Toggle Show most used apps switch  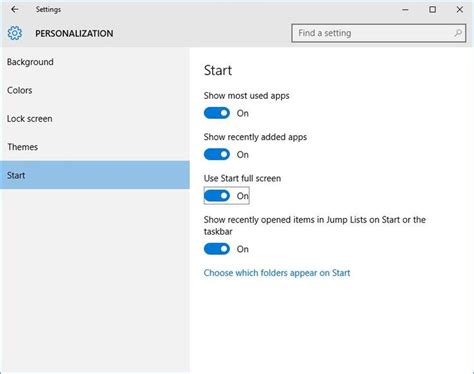click(x=217, y=113)
